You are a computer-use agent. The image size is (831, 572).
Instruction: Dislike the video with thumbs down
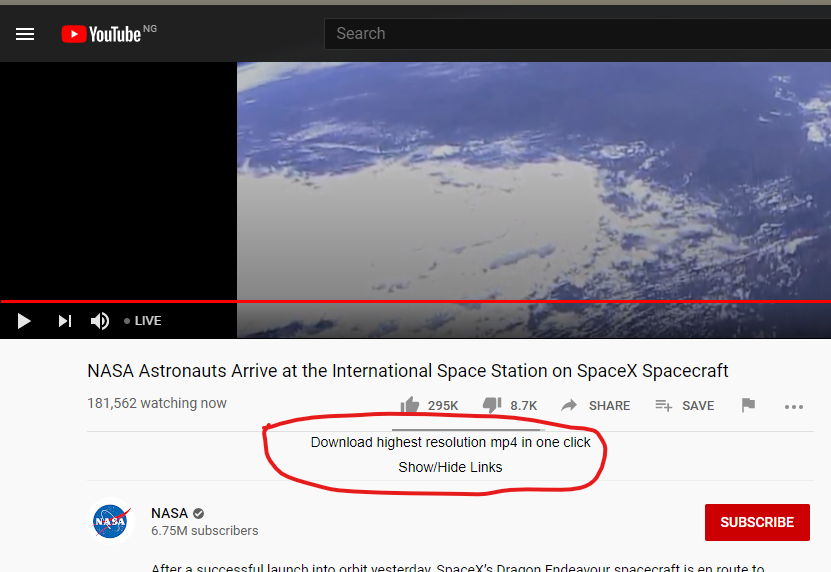pos(492,405)
